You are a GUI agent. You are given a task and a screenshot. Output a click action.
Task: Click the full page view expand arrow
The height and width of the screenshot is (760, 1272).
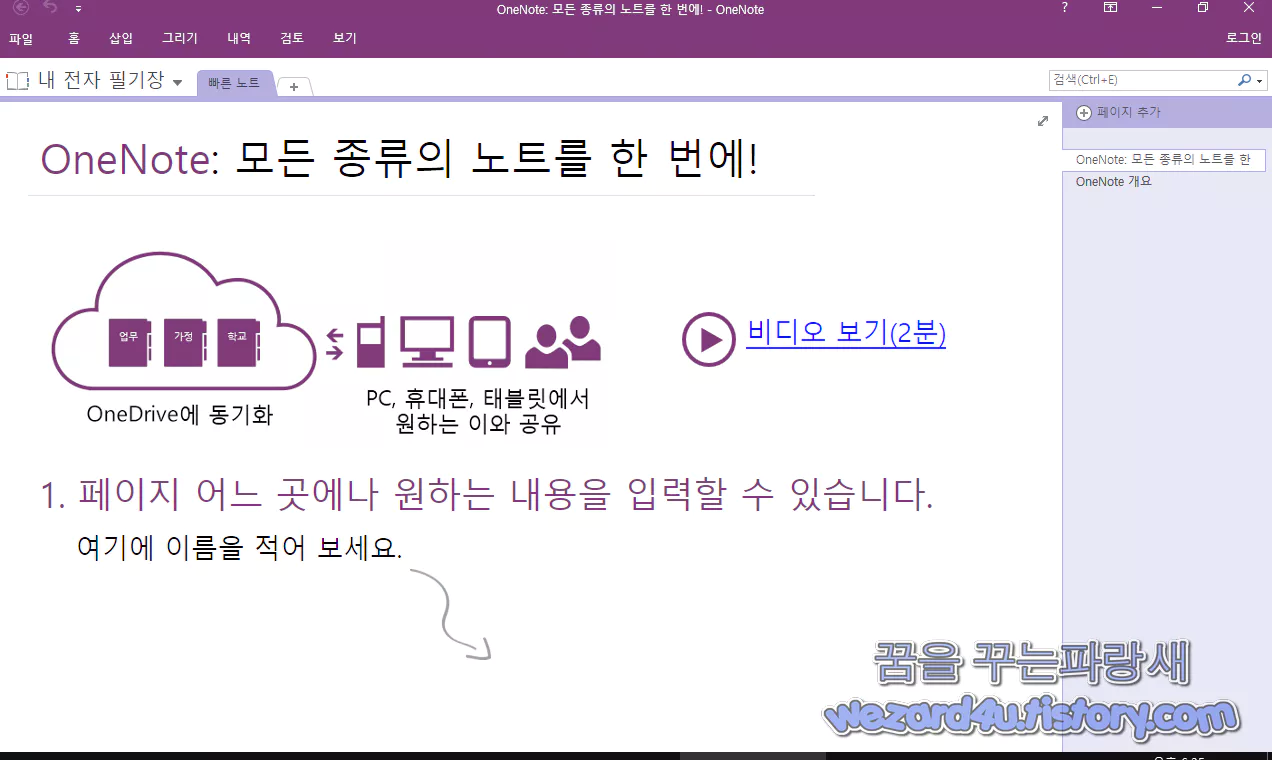pos(1043,121)
